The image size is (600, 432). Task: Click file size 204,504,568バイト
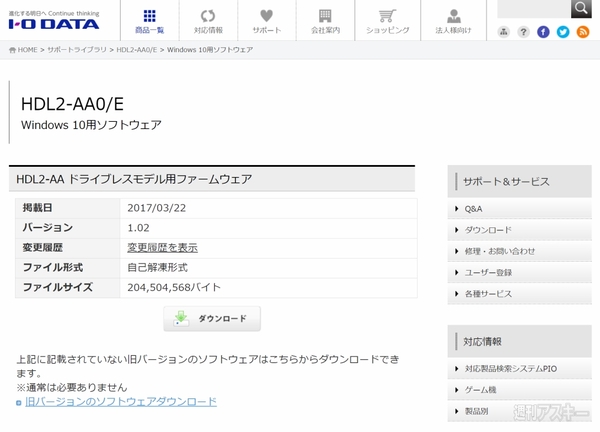(174, 287)
